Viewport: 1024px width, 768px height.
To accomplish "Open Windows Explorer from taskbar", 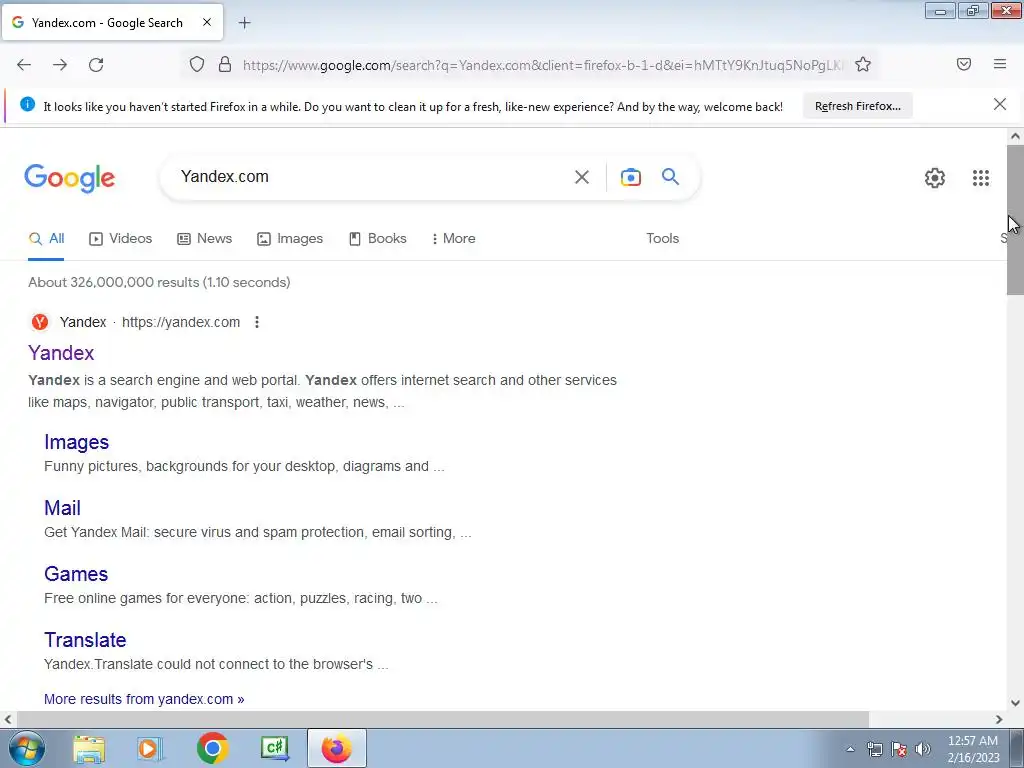I will pos(89,749).
